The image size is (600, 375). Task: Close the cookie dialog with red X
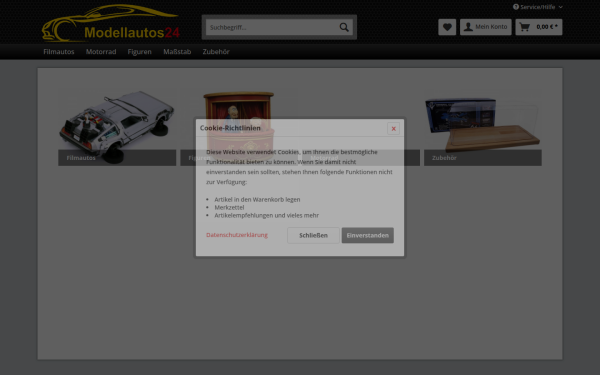pyautogui.click(x=393, y=129)
